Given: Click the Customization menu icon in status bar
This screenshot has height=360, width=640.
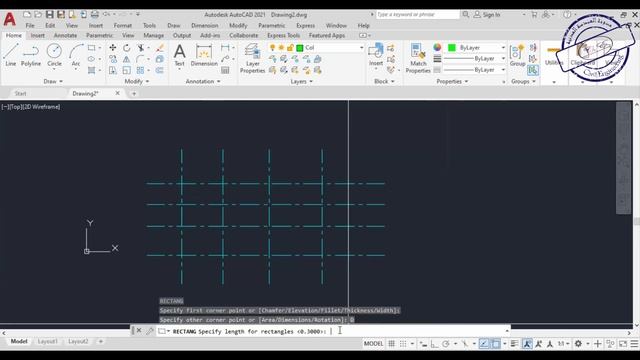Looking at the screenshot, I should [634, 344].
